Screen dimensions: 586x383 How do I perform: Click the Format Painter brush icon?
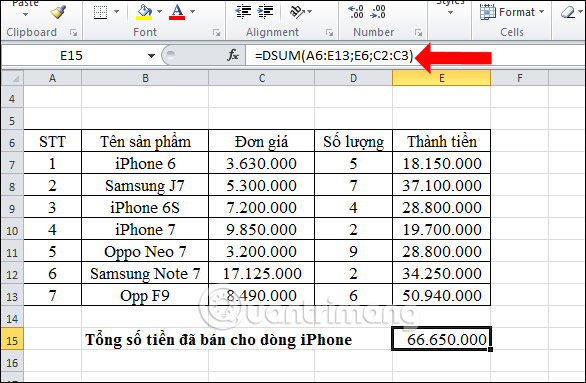[x=58, y=12]
